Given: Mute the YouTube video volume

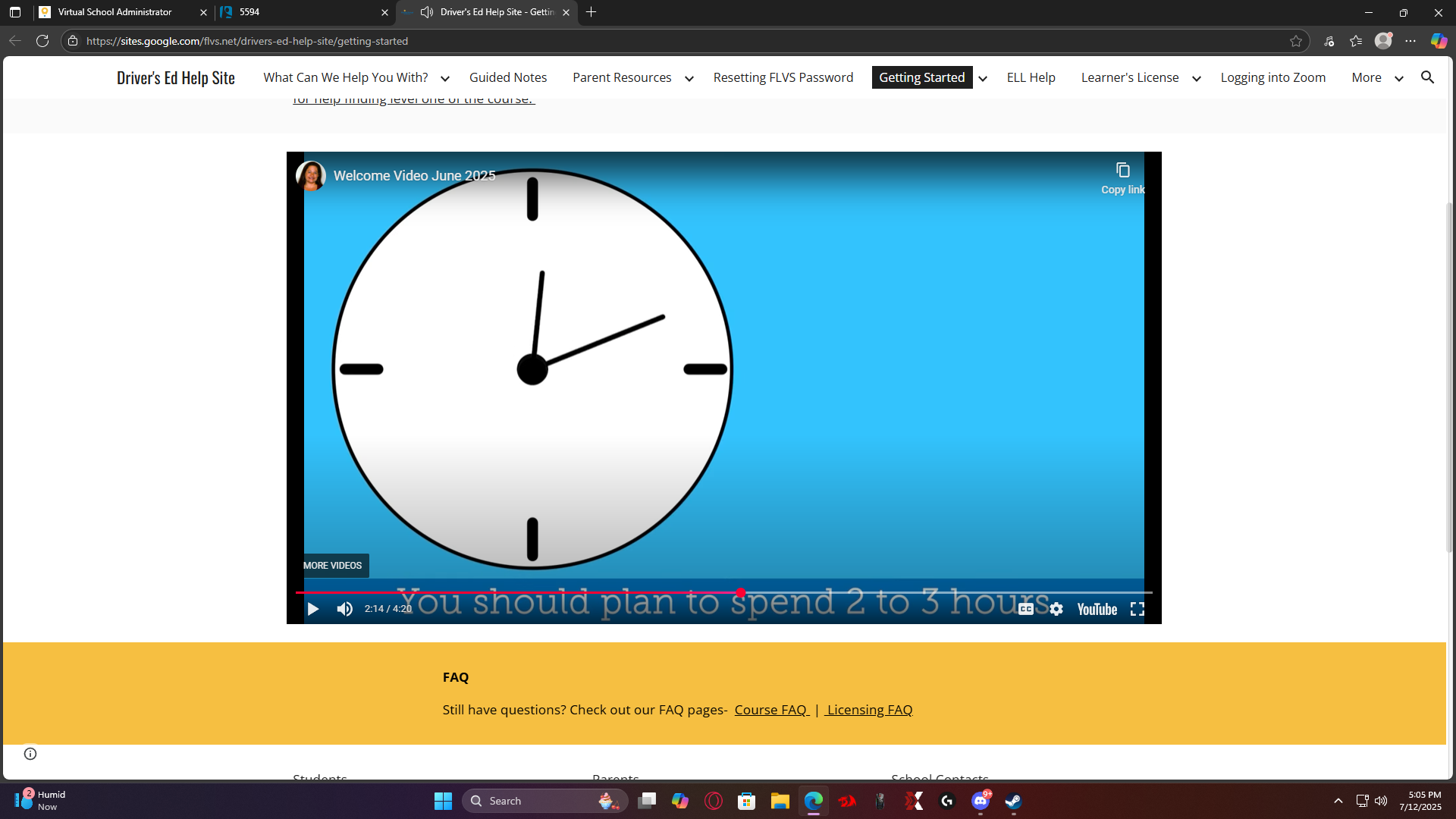Looking at the screenshot, I should (345, 609).
